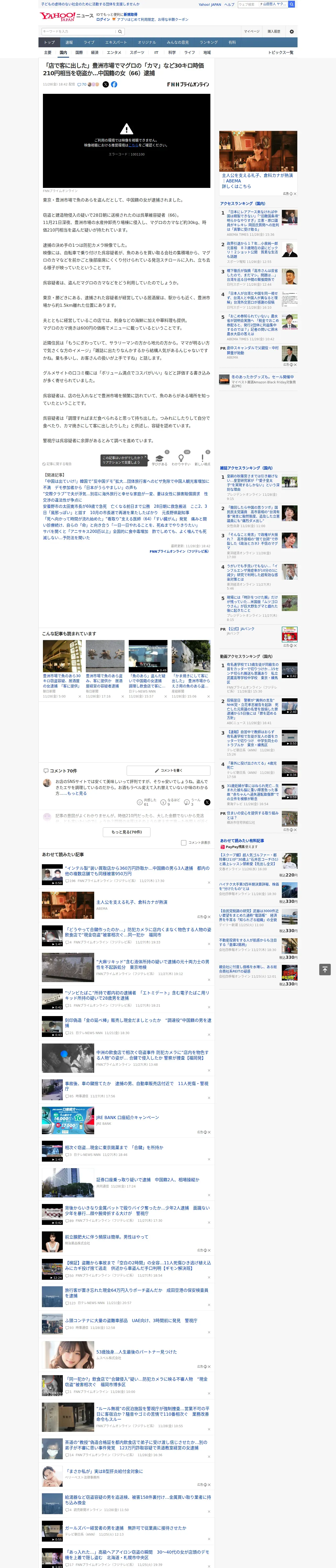
Task: Select the 経済 category tab
Action: (94, 52)
